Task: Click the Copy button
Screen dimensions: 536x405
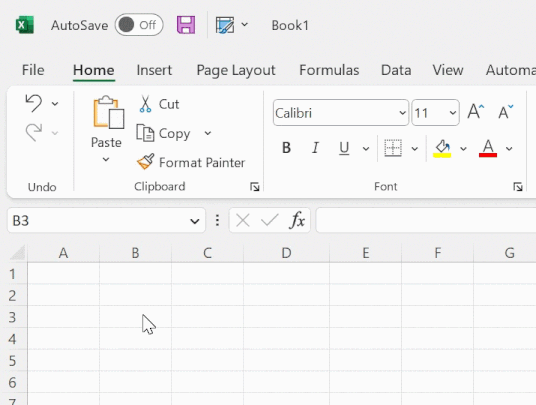Action: 163,133
